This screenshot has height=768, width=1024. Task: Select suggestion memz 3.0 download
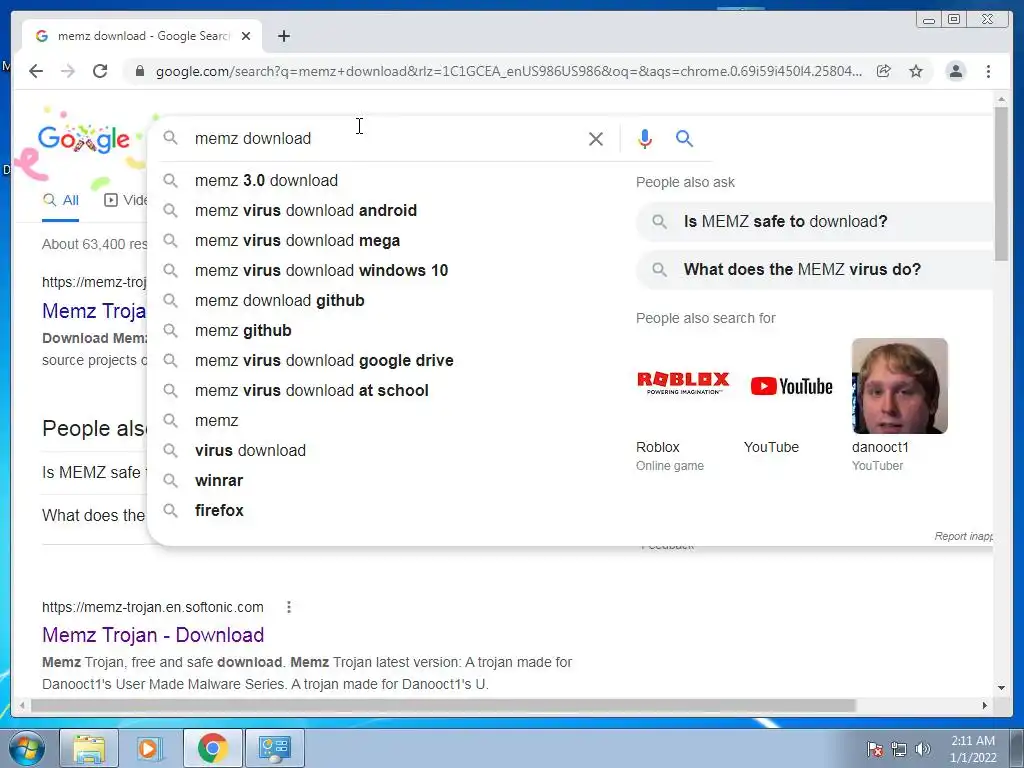pos(266,180)
